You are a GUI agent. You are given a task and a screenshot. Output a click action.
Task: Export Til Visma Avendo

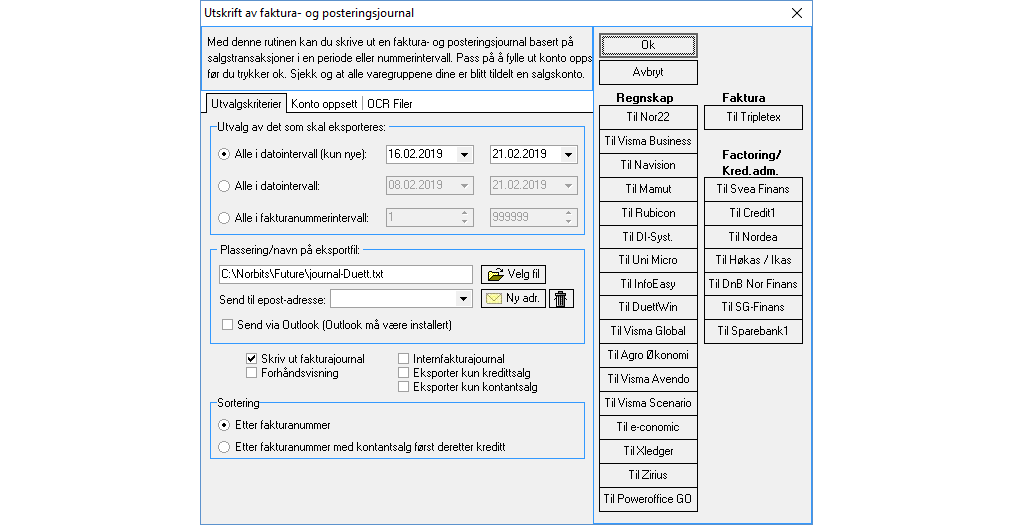tap(648, 379)
